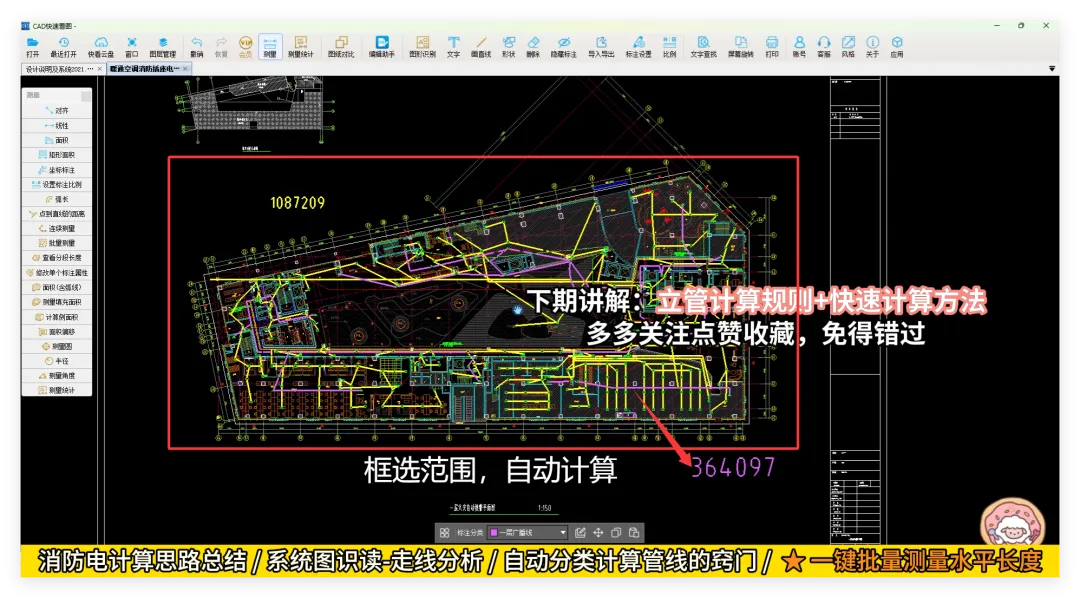The image size is (1080, 598).
Task: Start 图形识别 shape recognition
Action: click(422, 47)
